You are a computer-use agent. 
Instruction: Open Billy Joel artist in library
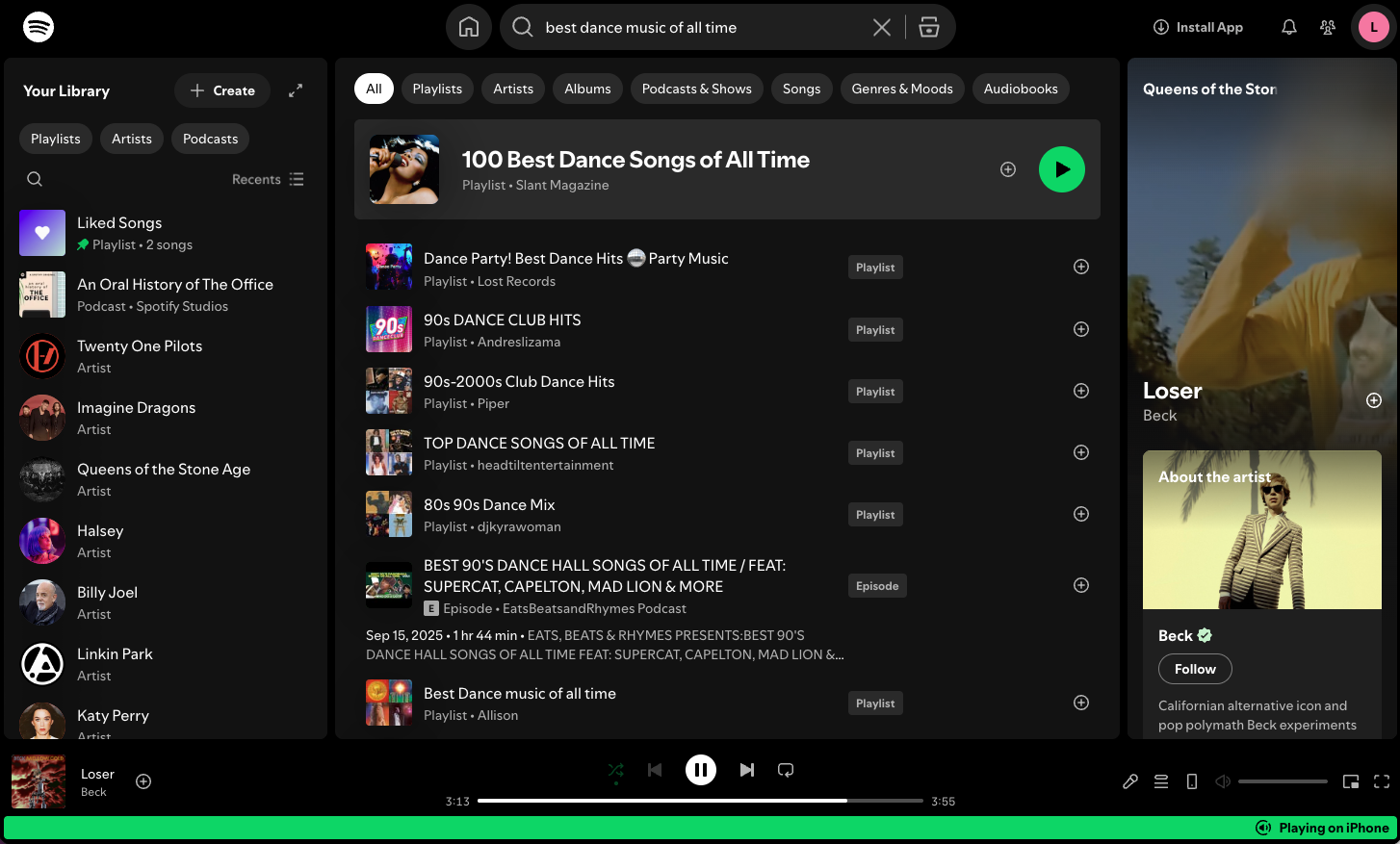[x=166, y=602]
